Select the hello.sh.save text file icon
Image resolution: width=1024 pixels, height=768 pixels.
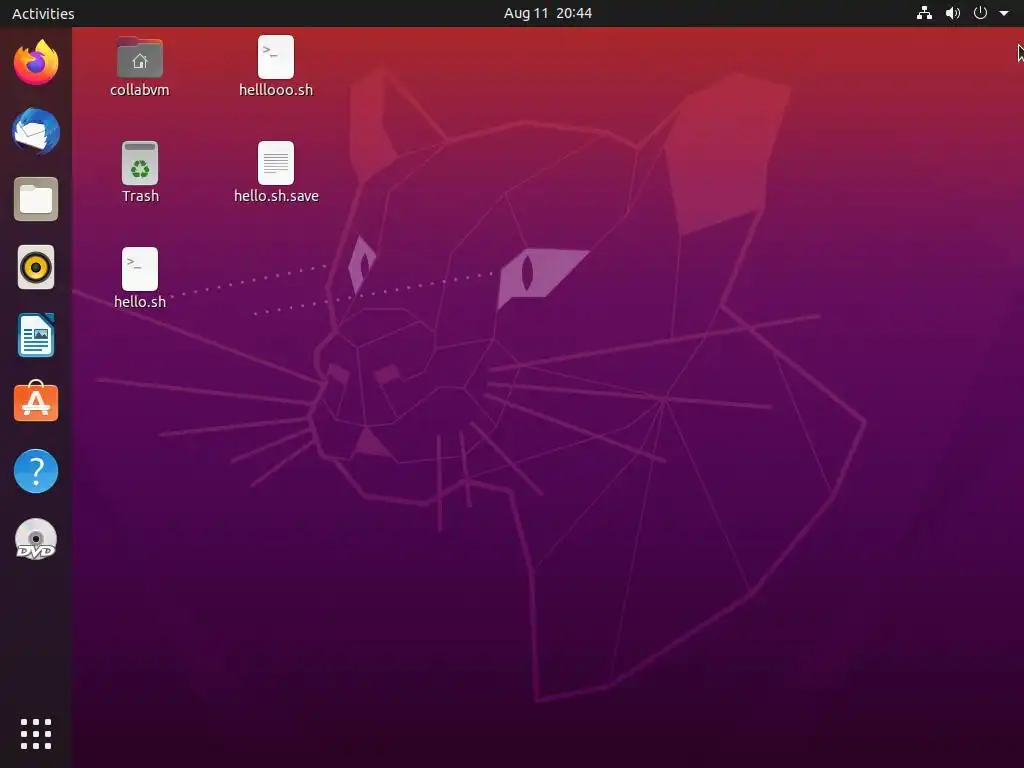click(x=276, y=163)
